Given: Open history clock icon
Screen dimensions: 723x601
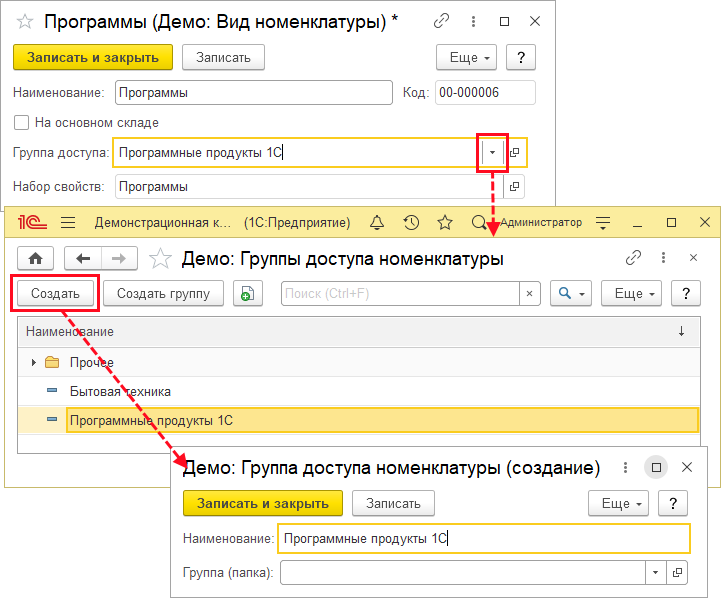Looking at the screenshot, I should pos(411,223).
